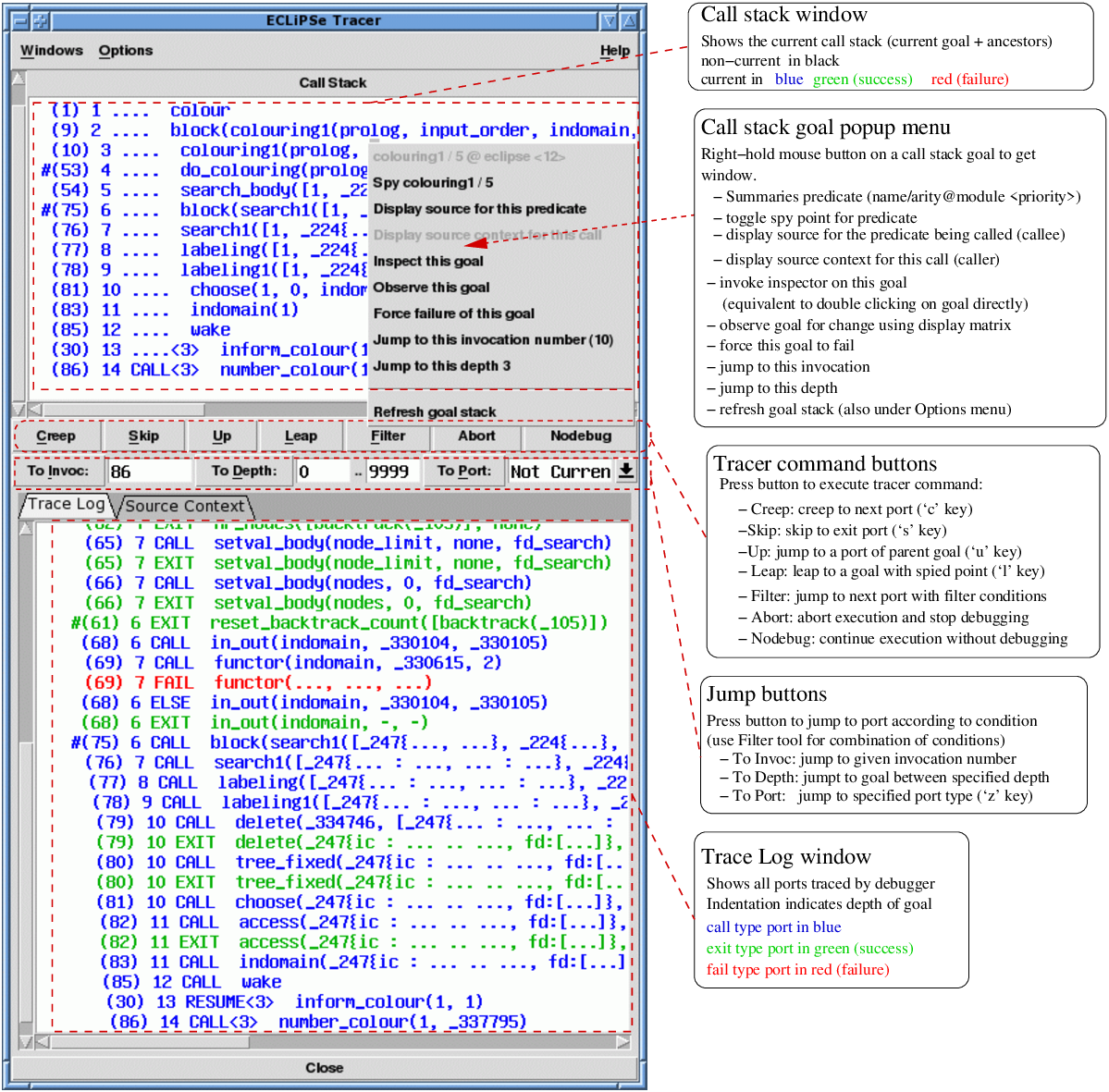
Task: Click the Nodebug button
Action: pos(580,436)
